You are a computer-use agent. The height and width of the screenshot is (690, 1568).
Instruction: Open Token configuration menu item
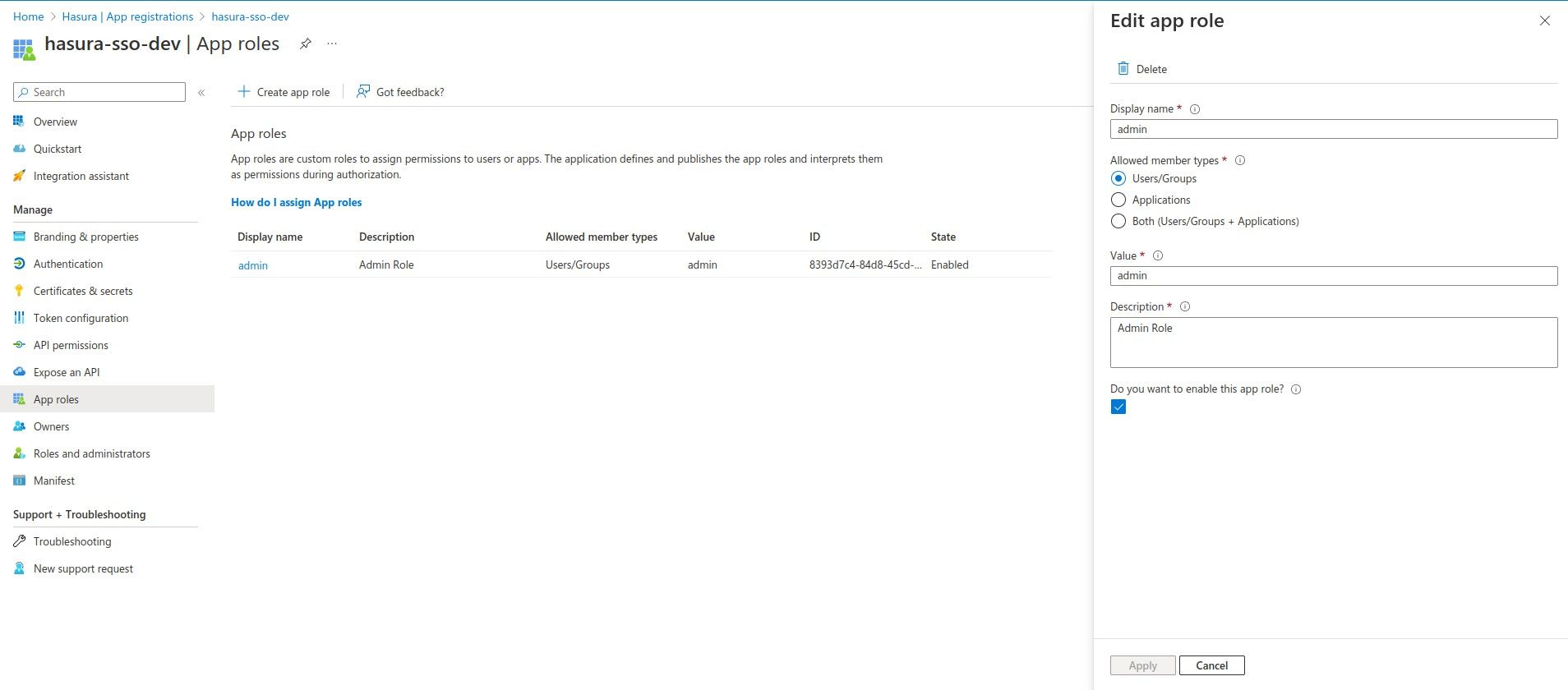(x=81, y=318)
